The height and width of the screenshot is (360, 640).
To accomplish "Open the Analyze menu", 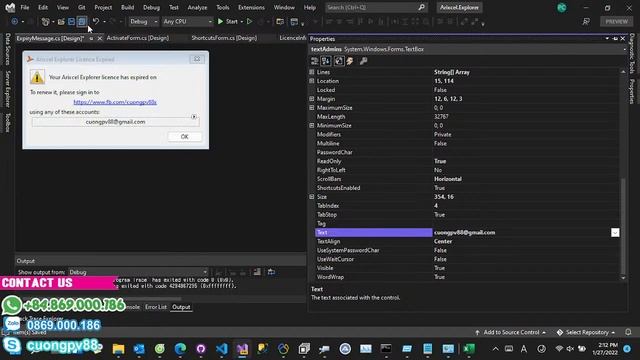I will [x=197, y=7].
